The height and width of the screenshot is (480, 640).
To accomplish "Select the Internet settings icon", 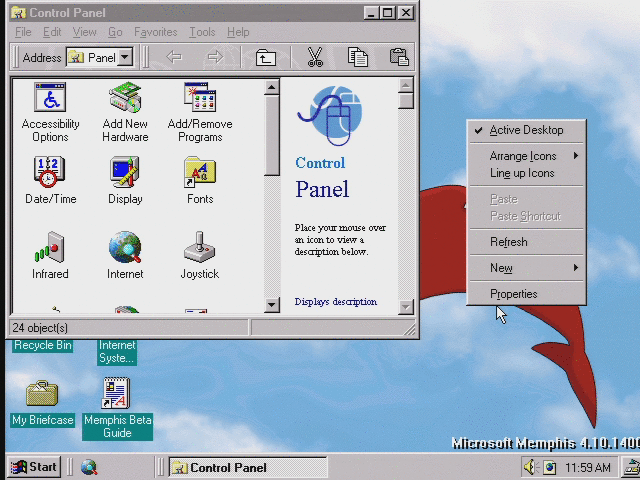I will pos(125,247).
